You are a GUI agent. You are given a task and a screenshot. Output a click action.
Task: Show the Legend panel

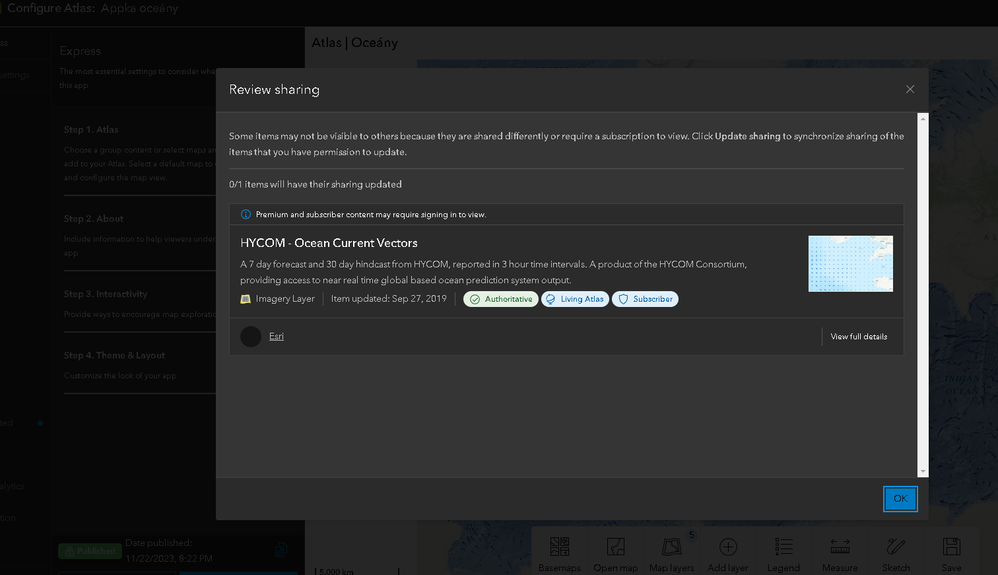click(x=784, y=554)
